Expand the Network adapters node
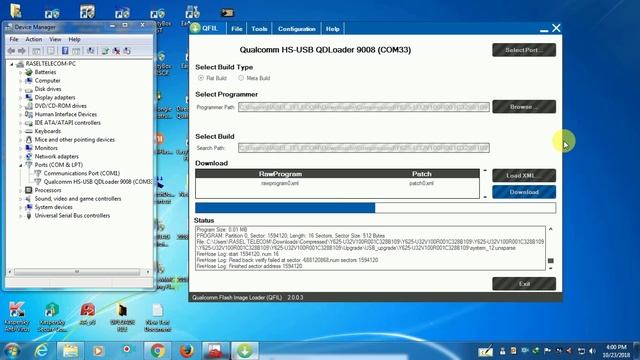This screenshot has width=640, height=360. (x=20, y=157)
